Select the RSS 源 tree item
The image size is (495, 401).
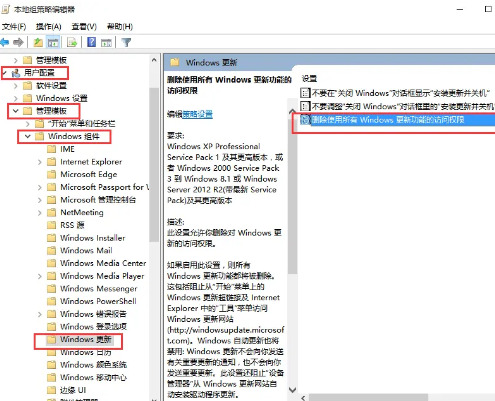point(72,225)
